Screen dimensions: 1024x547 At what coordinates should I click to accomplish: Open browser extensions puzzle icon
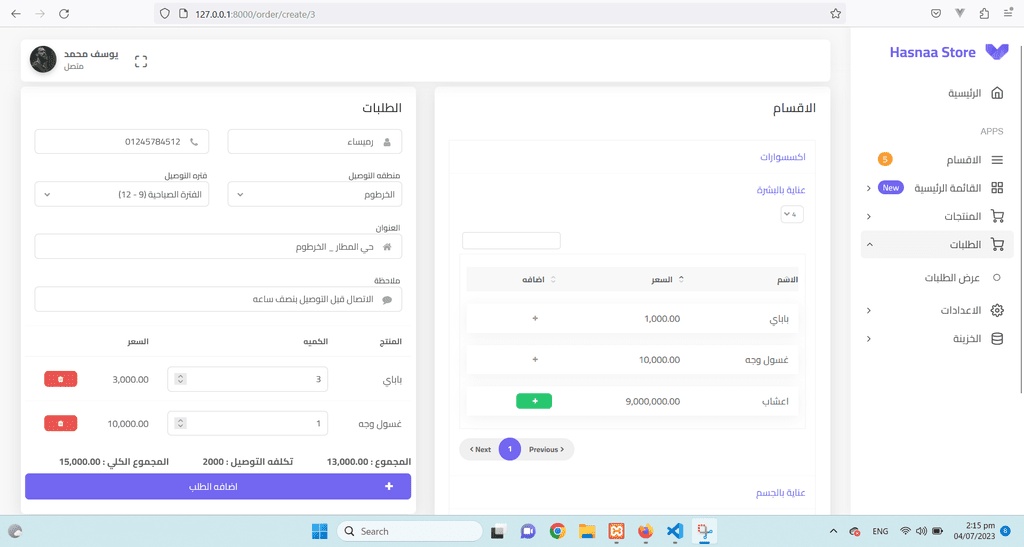point(984,14)
